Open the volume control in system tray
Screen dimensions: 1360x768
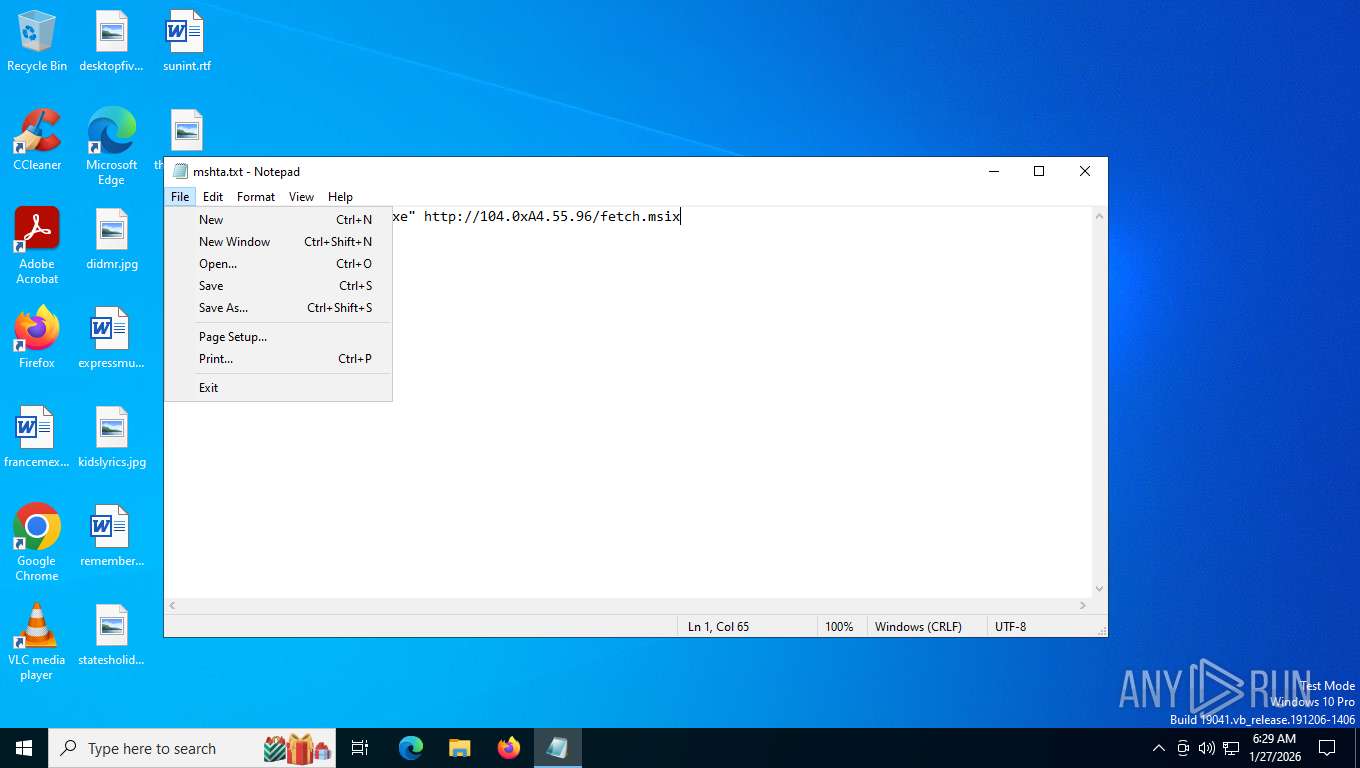(1207, 748)
